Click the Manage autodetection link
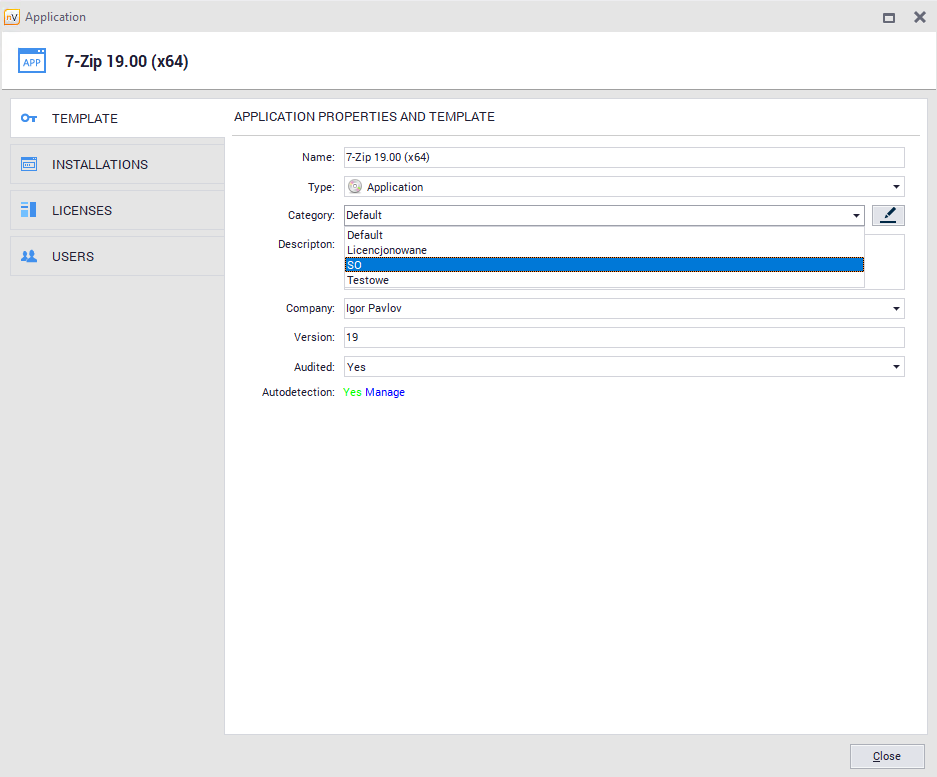The width and height of the screenshot is (937, 777). [x=385, y=392]
